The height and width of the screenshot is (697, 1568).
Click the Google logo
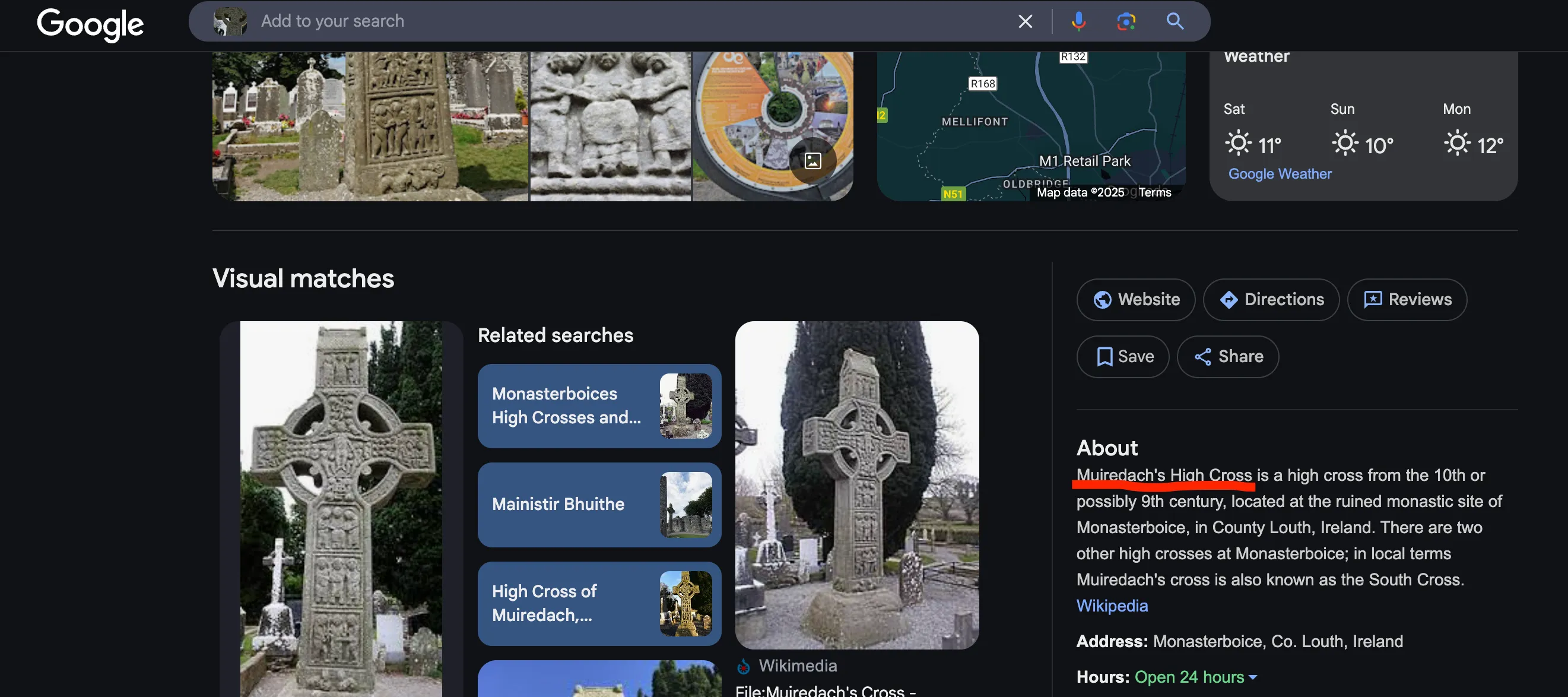point(90,24)
